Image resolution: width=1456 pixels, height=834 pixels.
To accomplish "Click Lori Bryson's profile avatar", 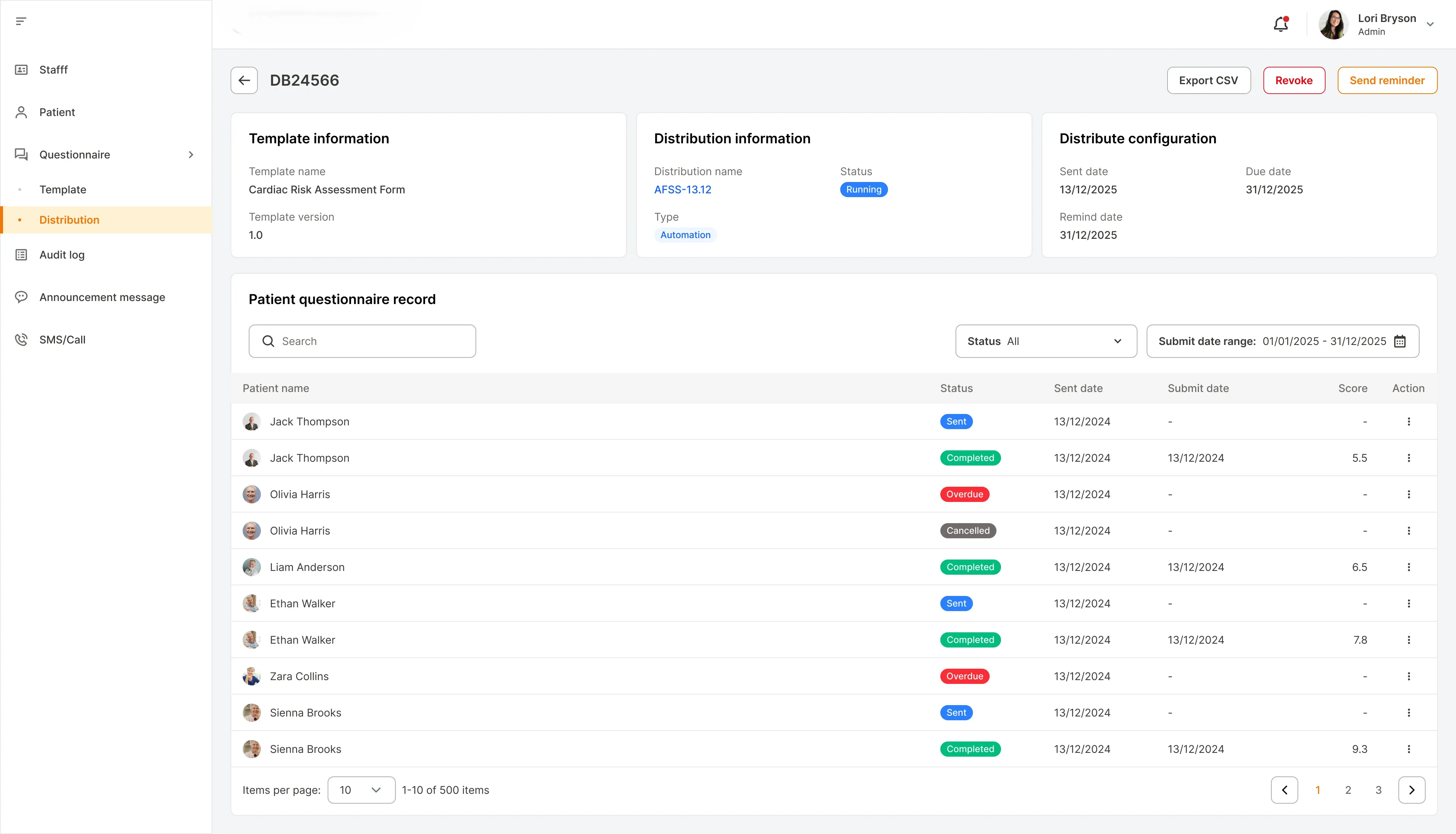I will pos(1334,24).
